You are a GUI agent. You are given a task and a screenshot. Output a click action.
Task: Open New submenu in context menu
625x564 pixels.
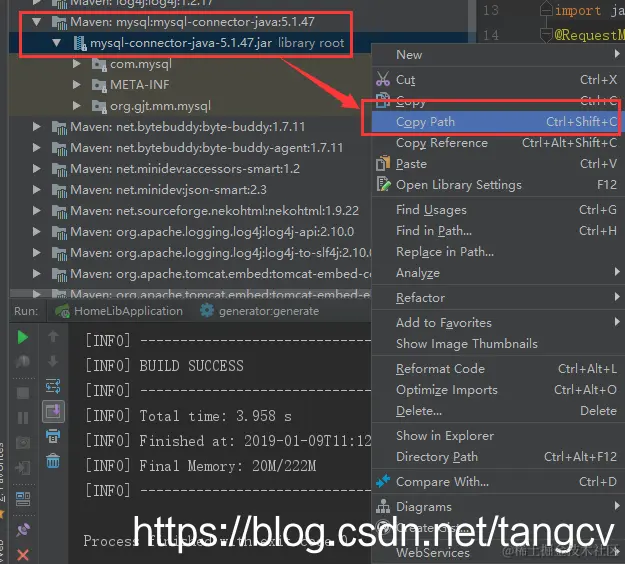coord(498,55)
